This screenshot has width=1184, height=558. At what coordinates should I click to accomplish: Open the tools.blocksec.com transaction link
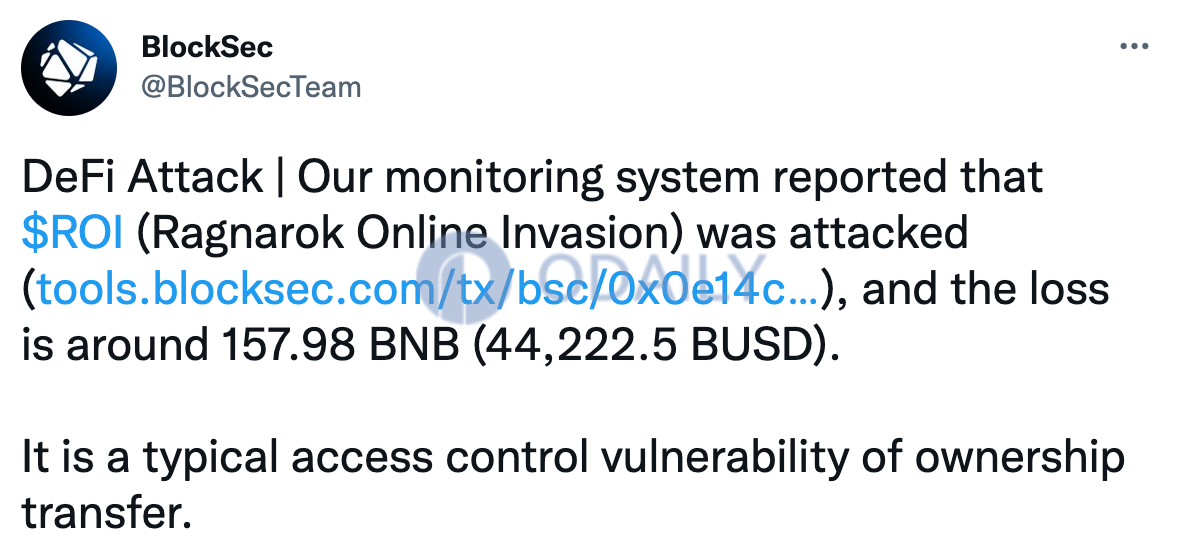(427, 289)
